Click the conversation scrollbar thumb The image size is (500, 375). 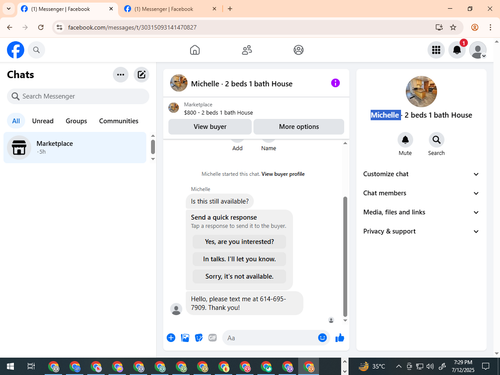[345, 257]
